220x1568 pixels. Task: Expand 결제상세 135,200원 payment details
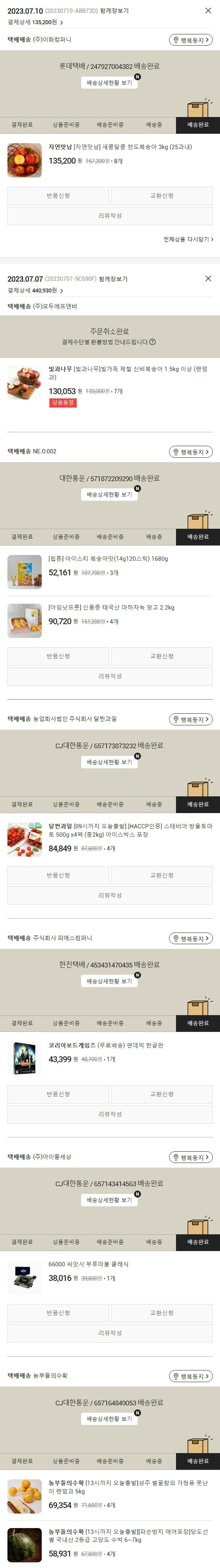(x=35, y=22)
